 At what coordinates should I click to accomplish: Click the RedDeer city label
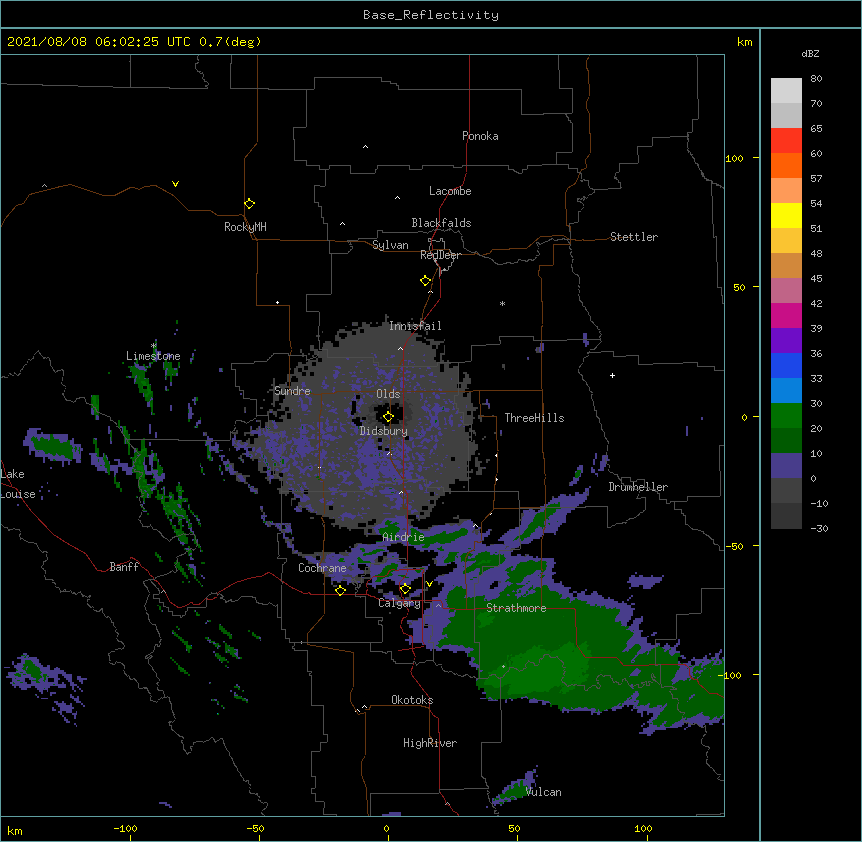click(x=440, y=255)
